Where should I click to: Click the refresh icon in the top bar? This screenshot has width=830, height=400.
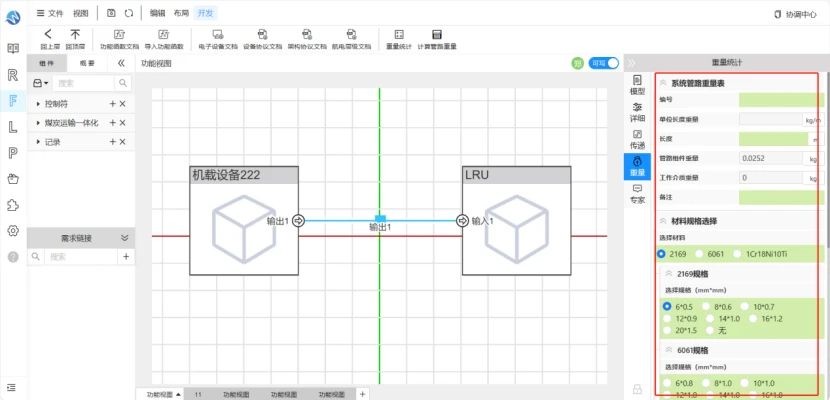pyautogui.click(x=129, y=13)
